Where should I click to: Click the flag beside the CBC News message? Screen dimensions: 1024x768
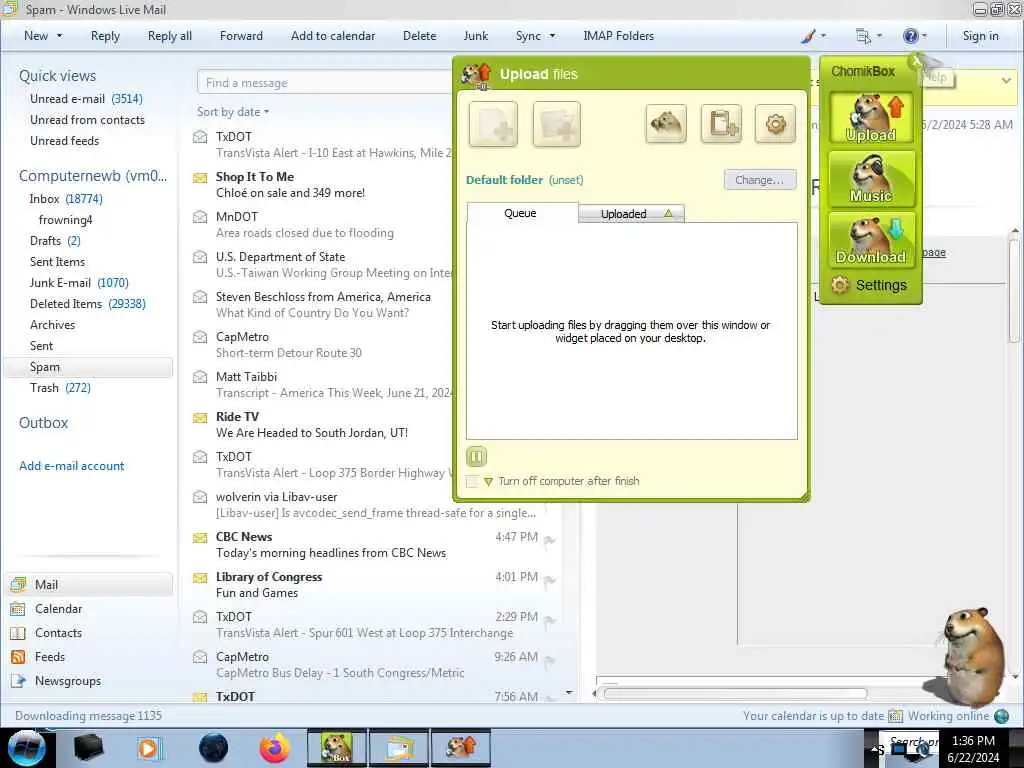tap(550, 541)
